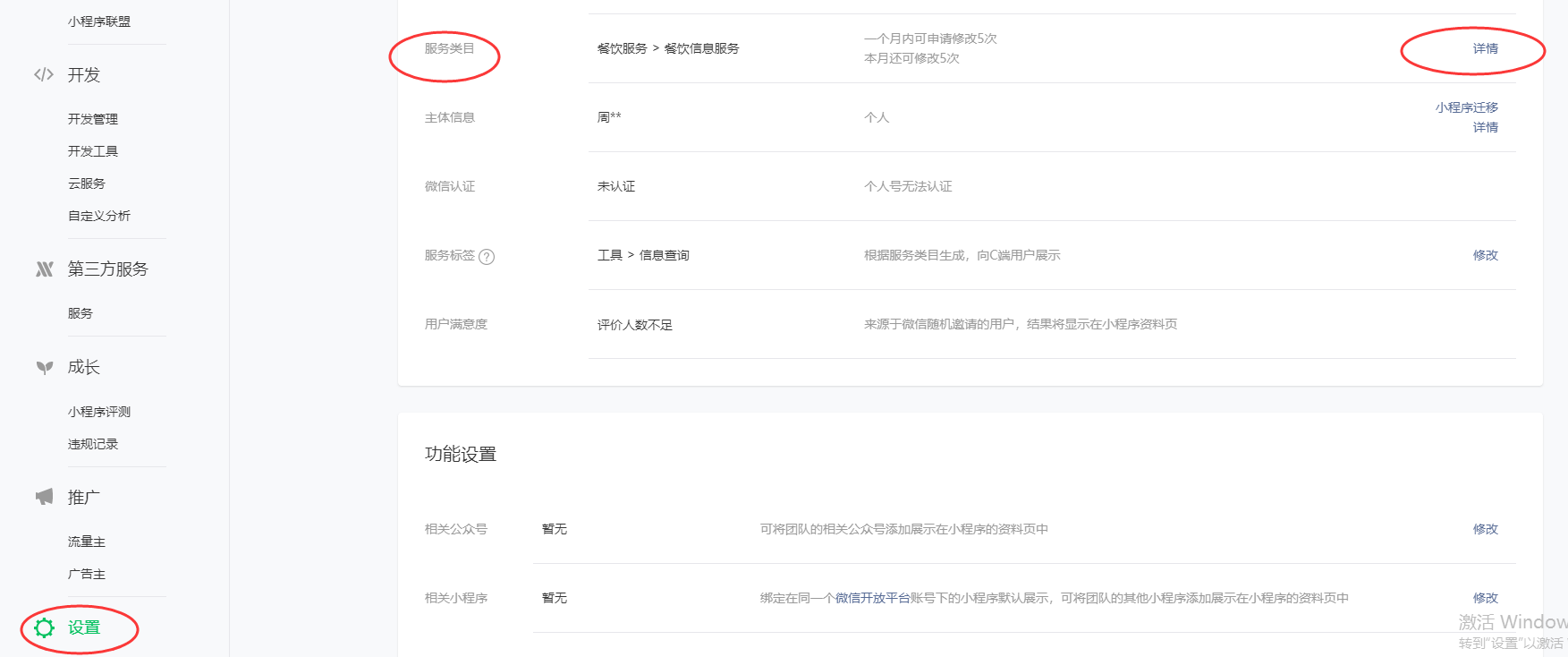This screenshot has width=1568, height=657.
Task: Open 流量主 under 推广
Action: (x=87, y=542)
